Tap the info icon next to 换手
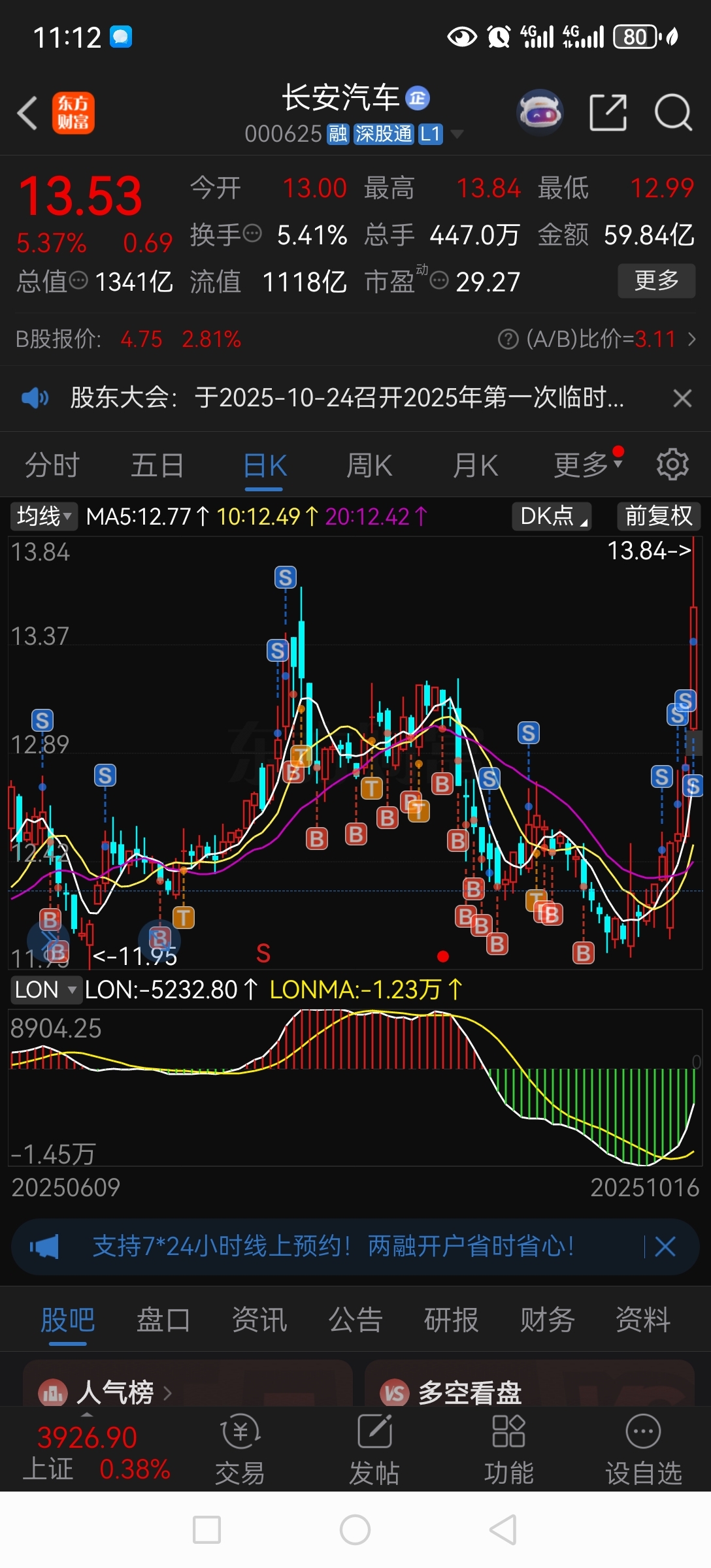 252,233
